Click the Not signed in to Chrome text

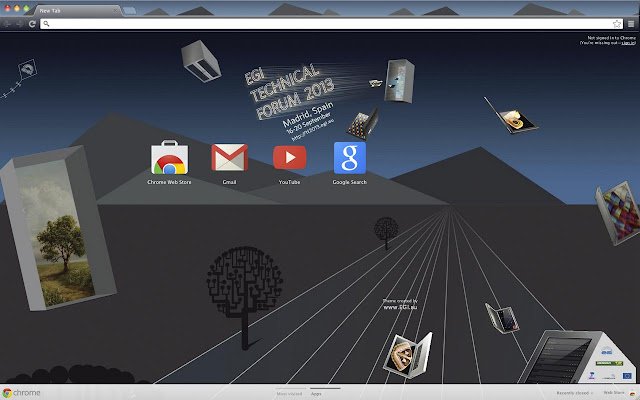click(x=611, y=38)
